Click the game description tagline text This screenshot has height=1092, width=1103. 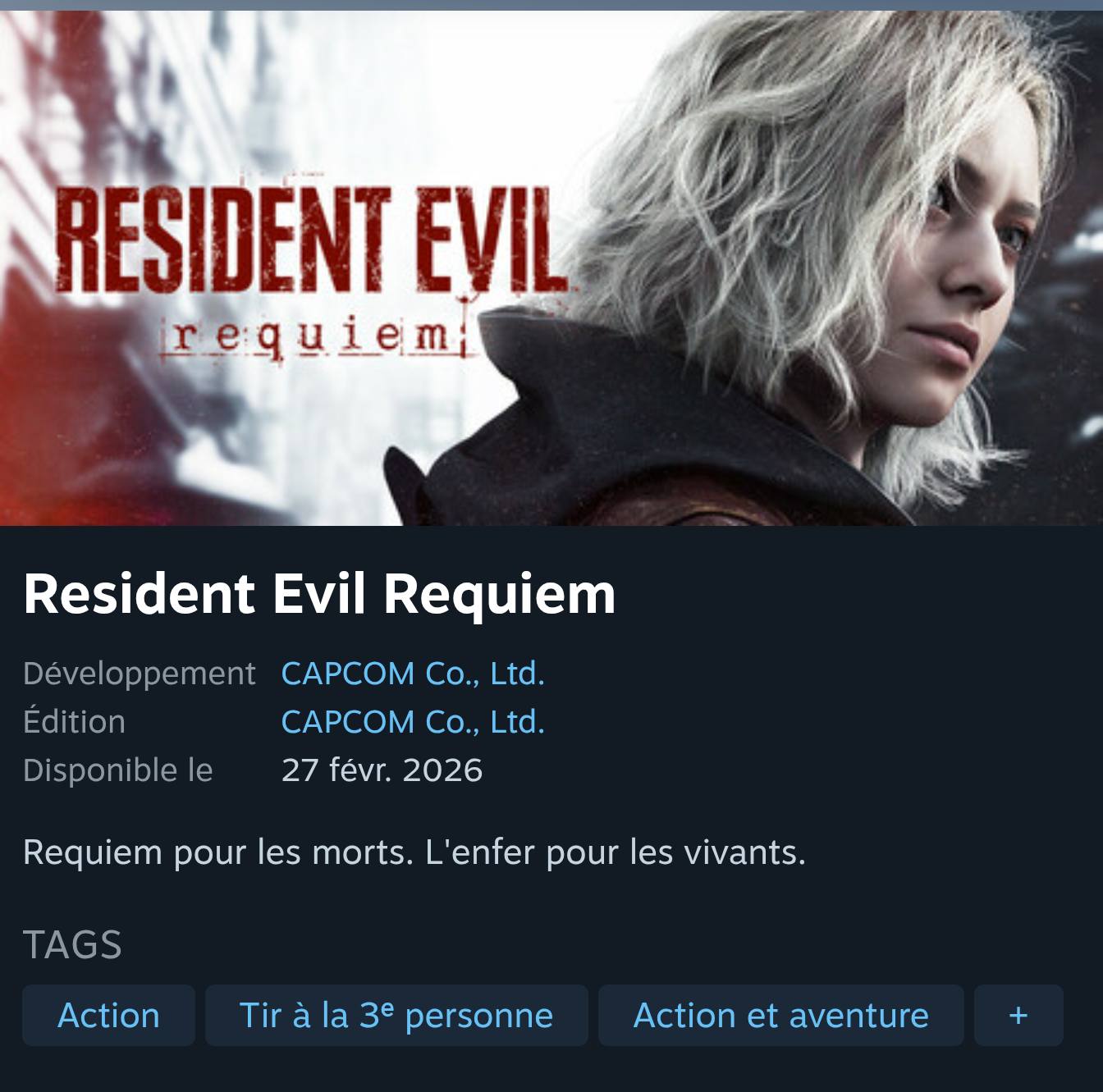pyautogui.click(x=414, y=852)
